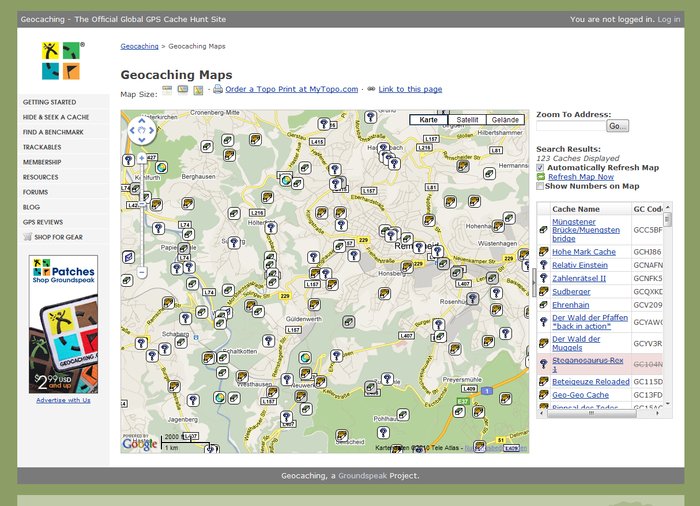This screenshot has width=700, height=506.
Task: Click the chain icon beside Link to this page
Action: (x=371, y=89)
